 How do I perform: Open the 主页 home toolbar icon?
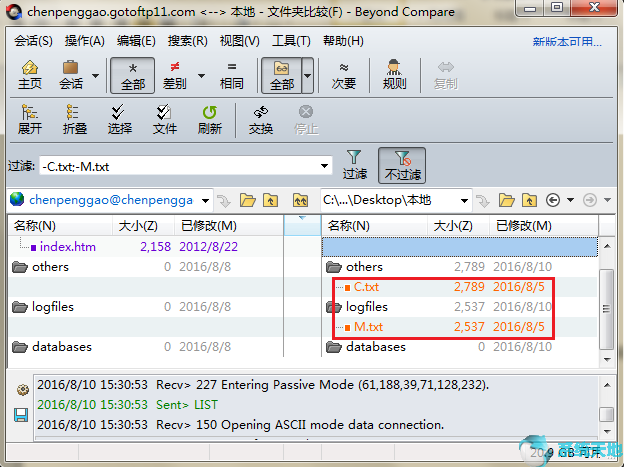click(29, 75)
